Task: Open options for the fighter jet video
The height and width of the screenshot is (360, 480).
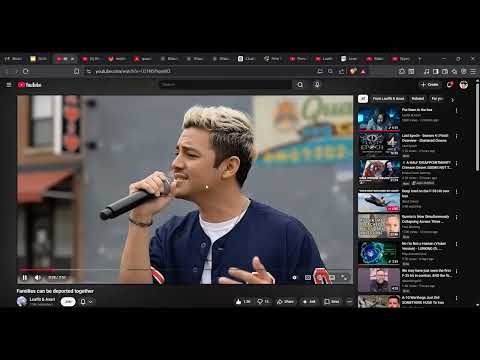Action: (x=457, y=192)
